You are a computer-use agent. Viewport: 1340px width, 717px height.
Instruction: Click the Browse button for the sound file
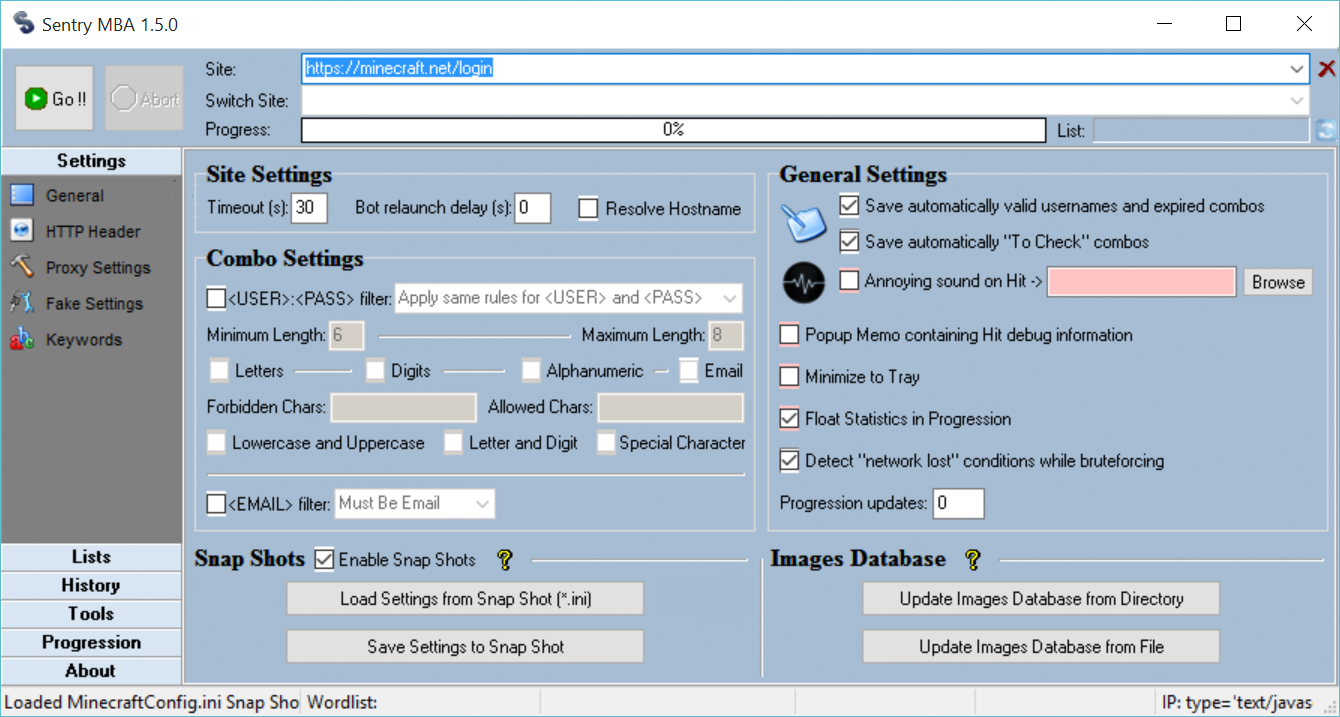coord(1278,282)
